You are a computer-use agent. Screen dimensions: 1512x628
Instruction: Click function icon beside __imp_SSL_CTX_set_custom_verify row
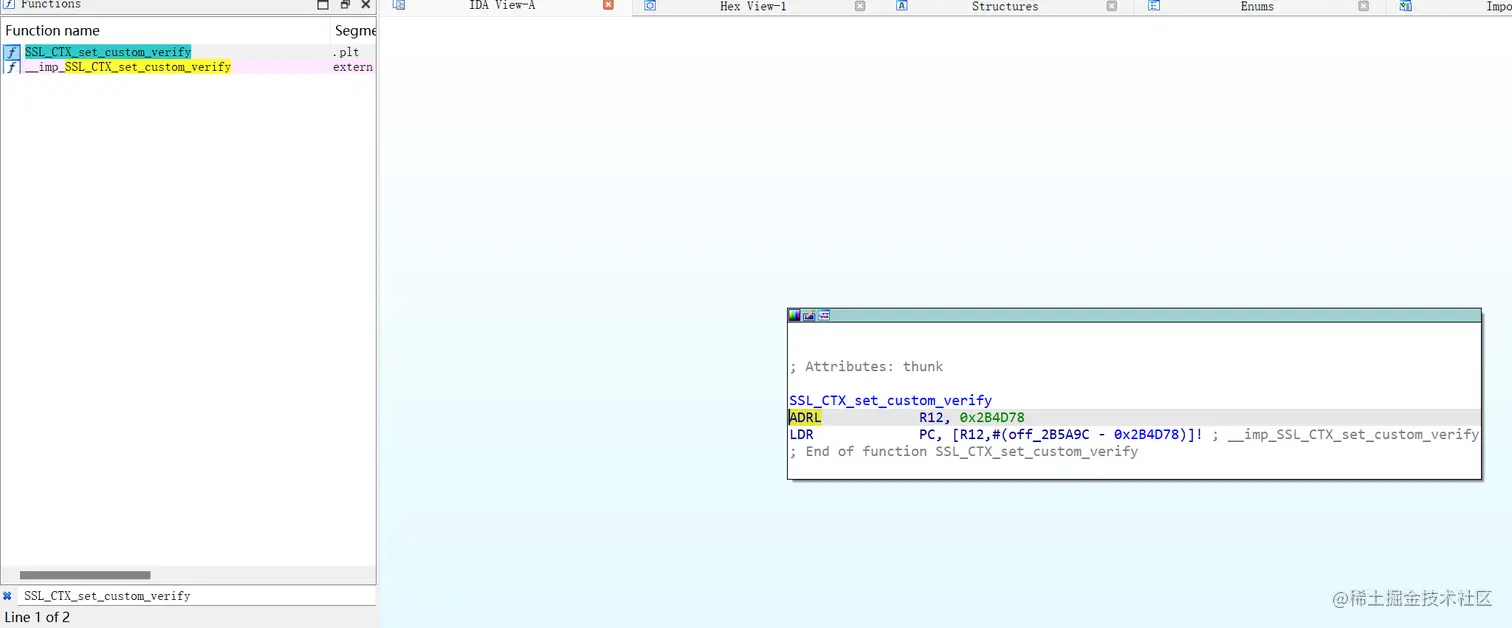pyautogui.click(x=12, y=67)
